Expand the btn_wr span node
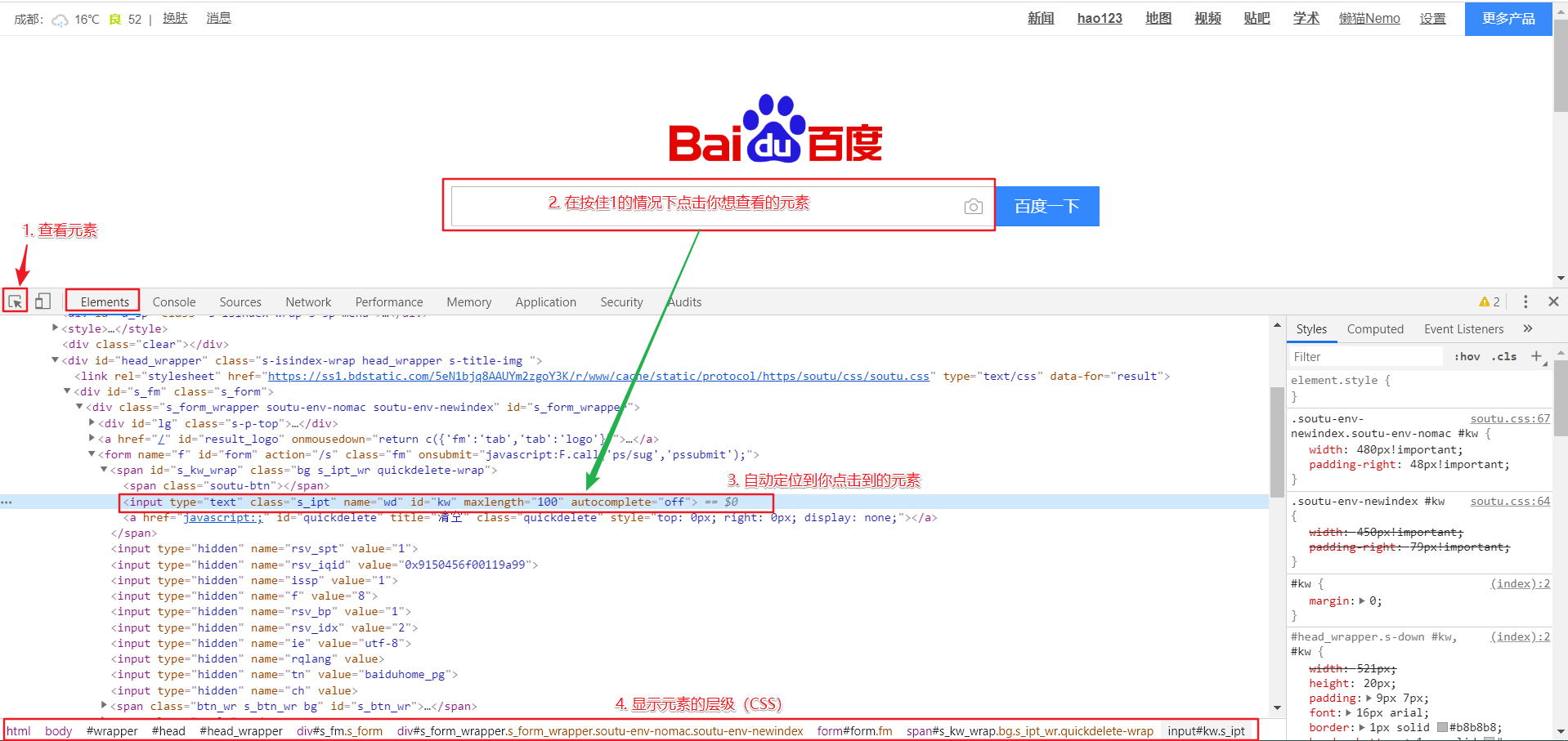Viewport: 1568px width, 741px height. coord(104,706)
